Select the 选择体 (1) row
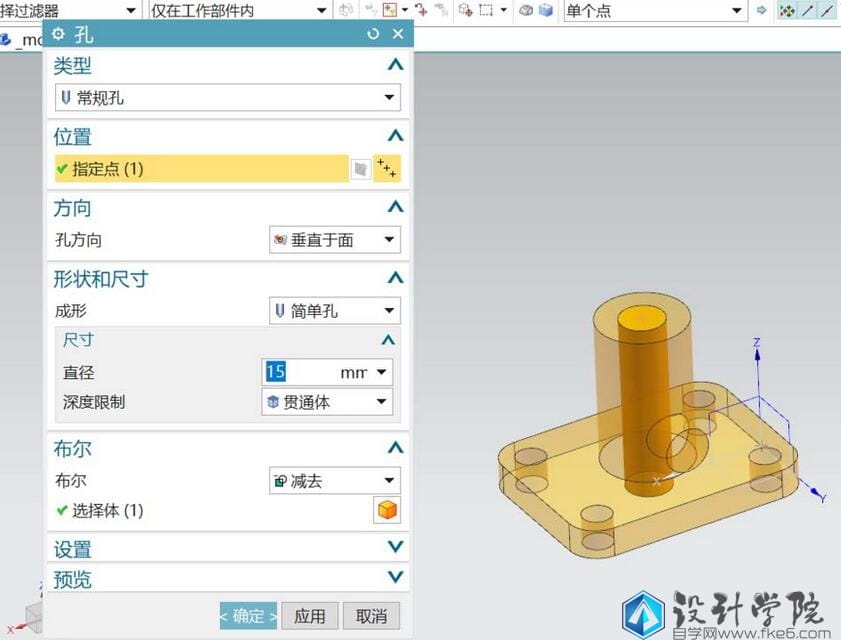Viewport: 841px width, 640px height. click(x=212, y=510)
